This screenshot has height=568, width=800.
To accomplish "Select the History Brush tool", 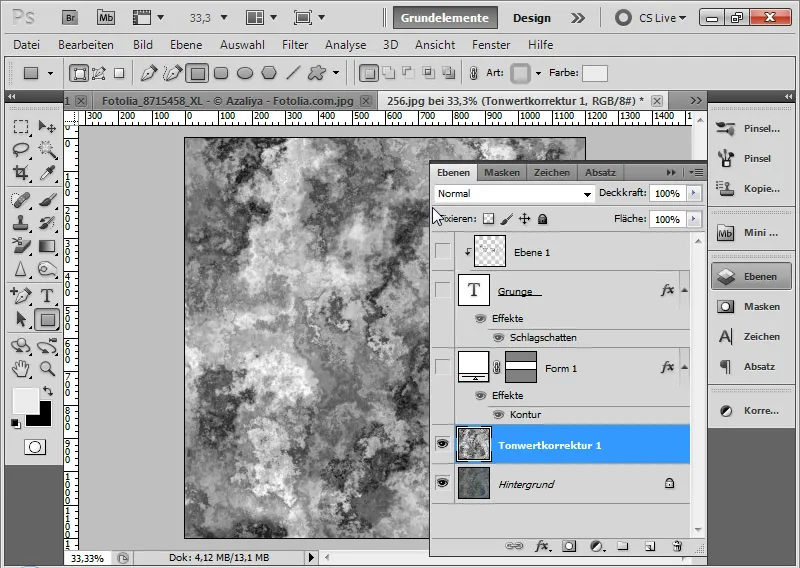I will (47, 223).
